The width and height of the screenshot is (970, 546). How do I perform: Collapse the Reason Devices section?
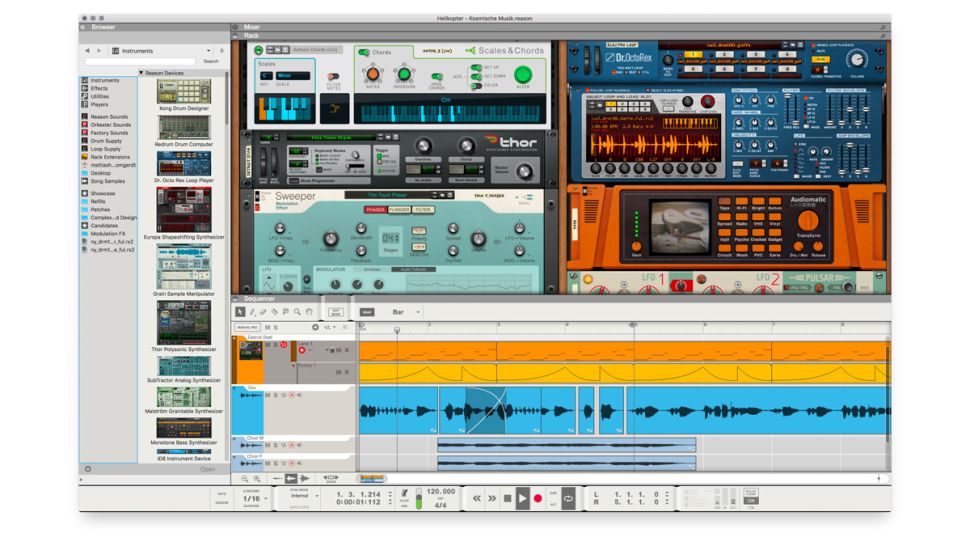coord(142,73)
